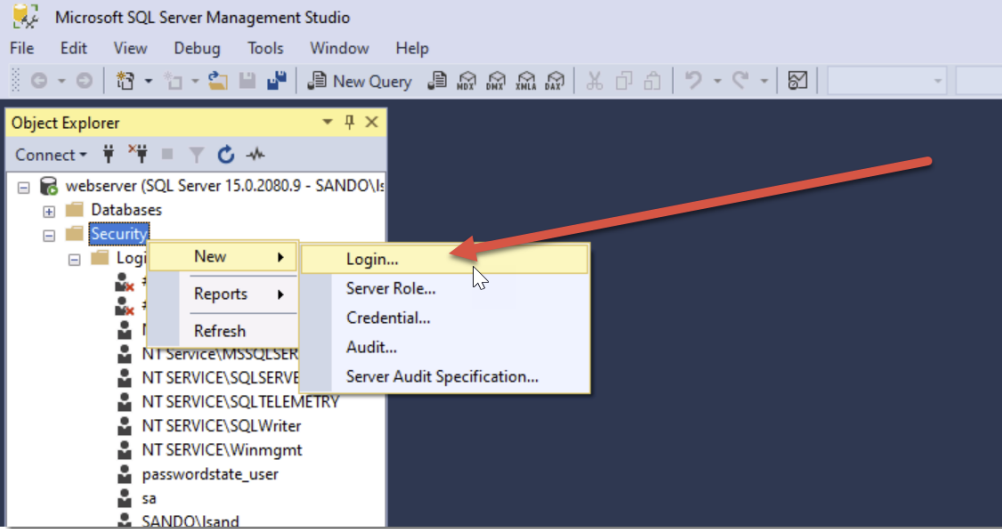Open the View menu
The width and height of the screenshot is (1002, 529).
pyautogui.click(x=130, y=49)
